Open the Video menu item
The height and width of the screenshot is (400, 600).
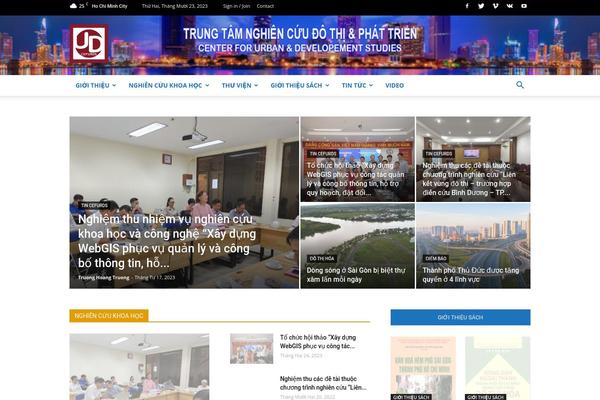point(395,85)
